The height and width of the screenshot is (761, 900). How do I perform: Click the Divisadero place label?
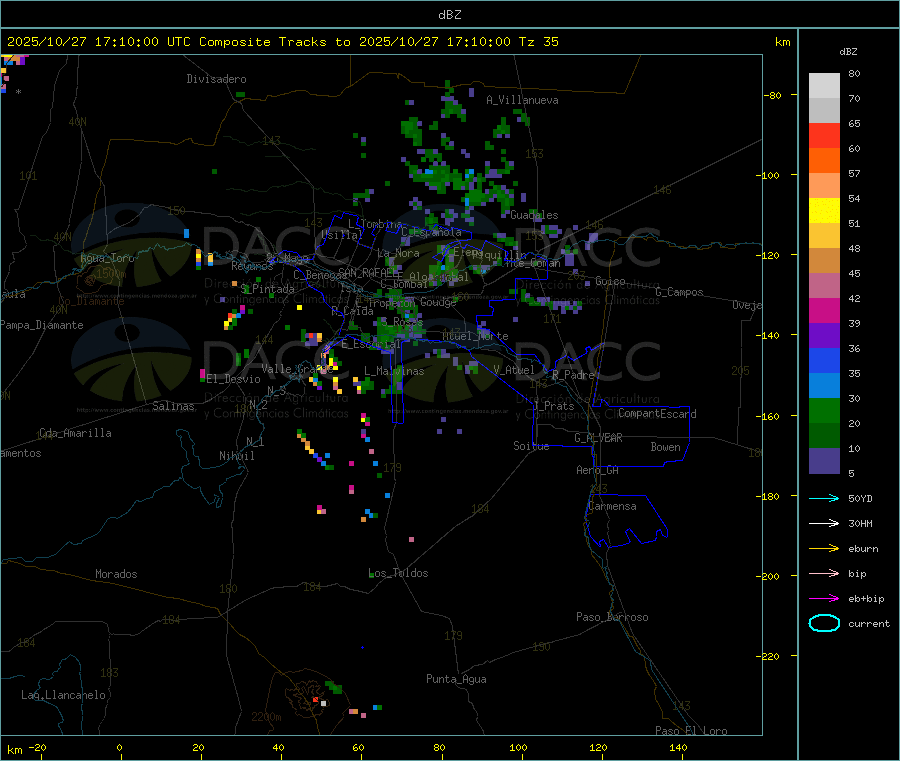point(216,79)
